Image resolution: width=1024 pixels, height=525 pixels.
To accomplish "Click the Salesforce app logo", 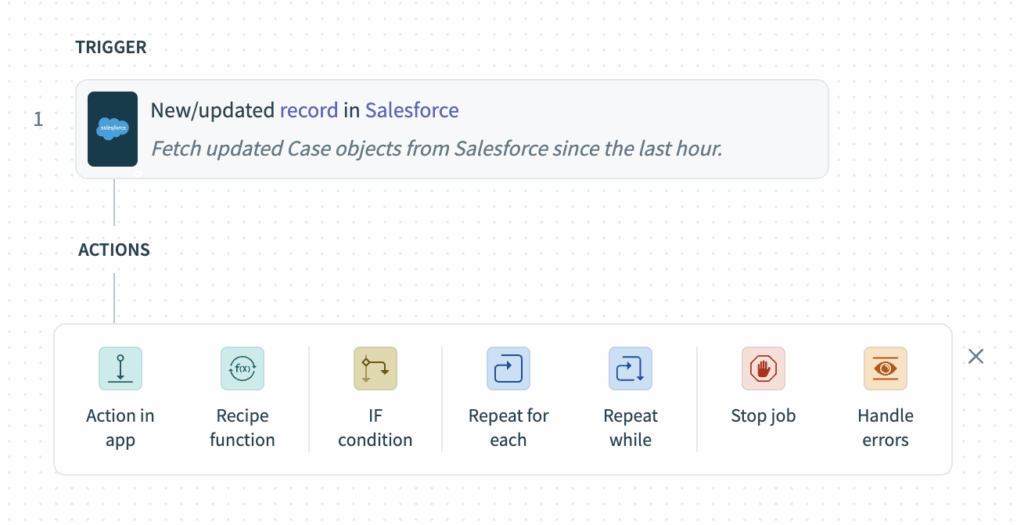I will [x=112, y=129].
